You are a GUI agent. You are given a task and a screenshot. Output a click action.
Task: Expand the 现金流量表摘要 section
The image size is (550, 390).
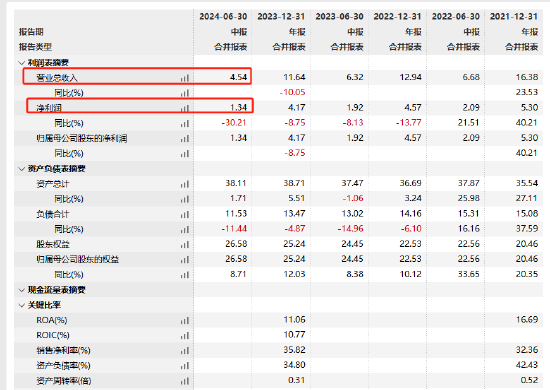pos(21,290)
